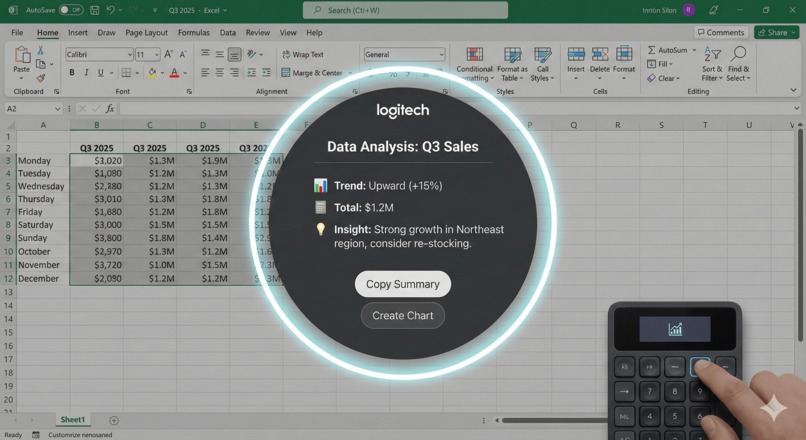Click the Paste clipboard icon
The height and width of the screenshot is (440, 806).
[x=22, y=56]
